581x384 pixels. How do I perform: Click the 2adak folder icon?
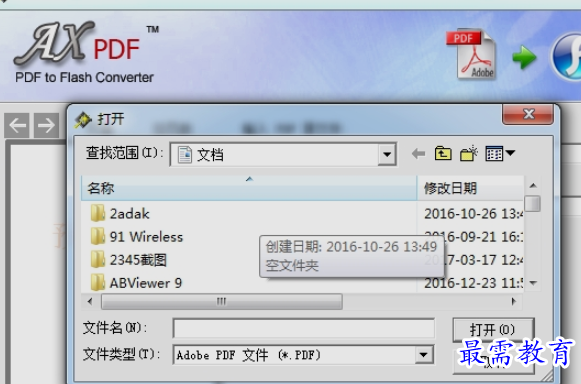click(x=97, y=213)
